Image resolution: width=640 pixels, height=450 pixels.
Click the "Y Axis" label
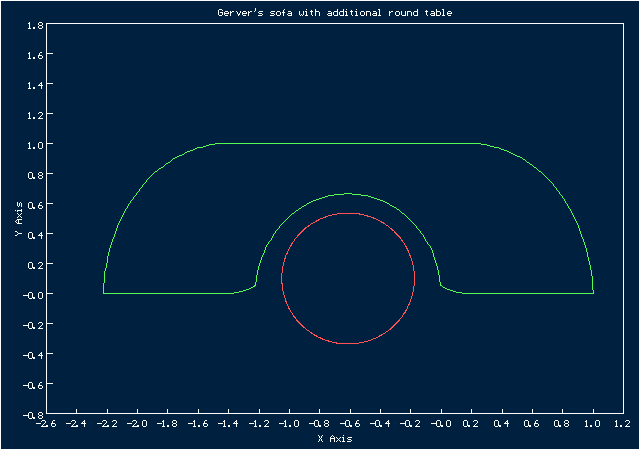18,218
